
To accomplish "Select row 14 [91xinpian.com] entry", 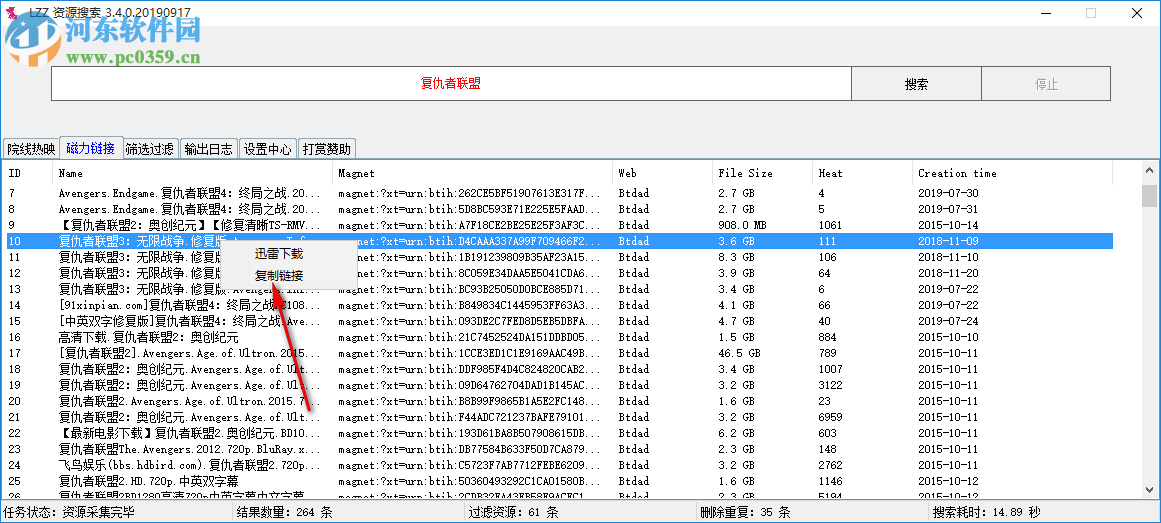I will tap(190, 305).
